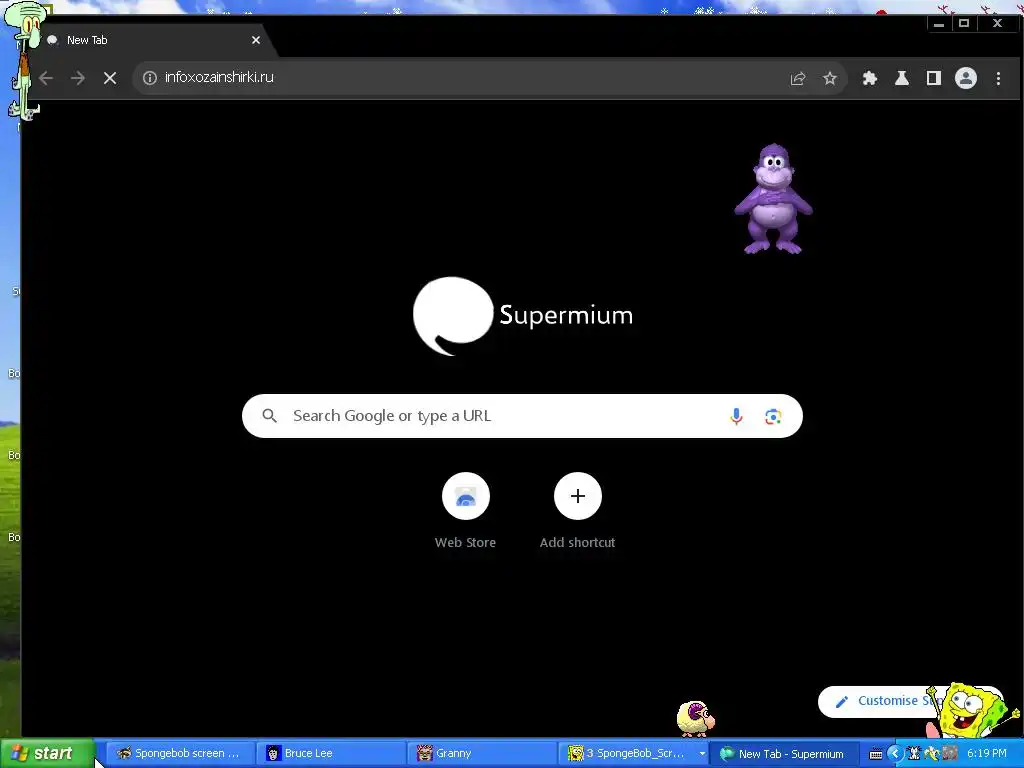Click the white cat tray icon
The width and height of the screenshot is (1024, 768).
point(914,754)
